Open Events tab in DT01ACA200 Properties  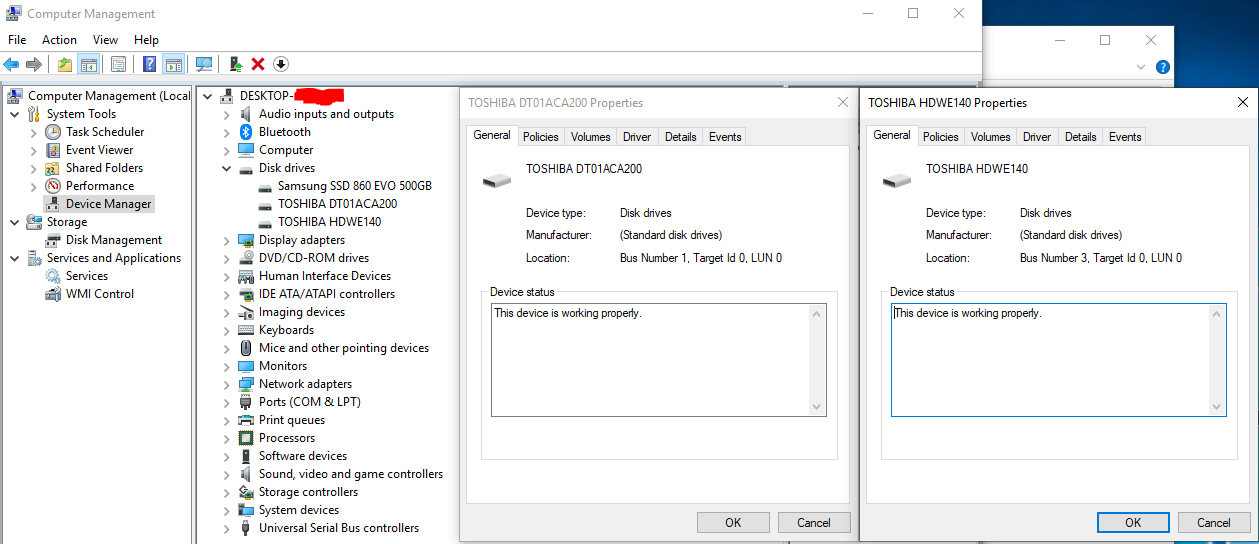(725, 137)
